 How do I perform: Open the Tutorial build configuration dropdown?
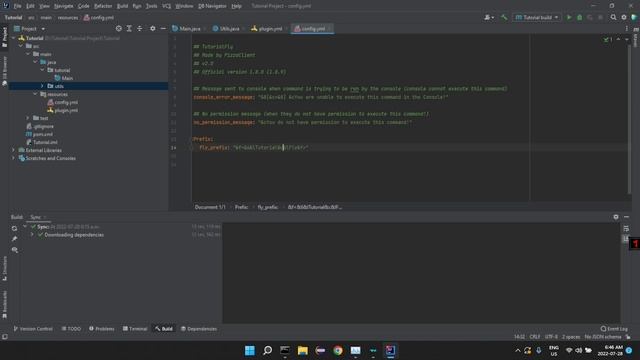pos(536,18)
